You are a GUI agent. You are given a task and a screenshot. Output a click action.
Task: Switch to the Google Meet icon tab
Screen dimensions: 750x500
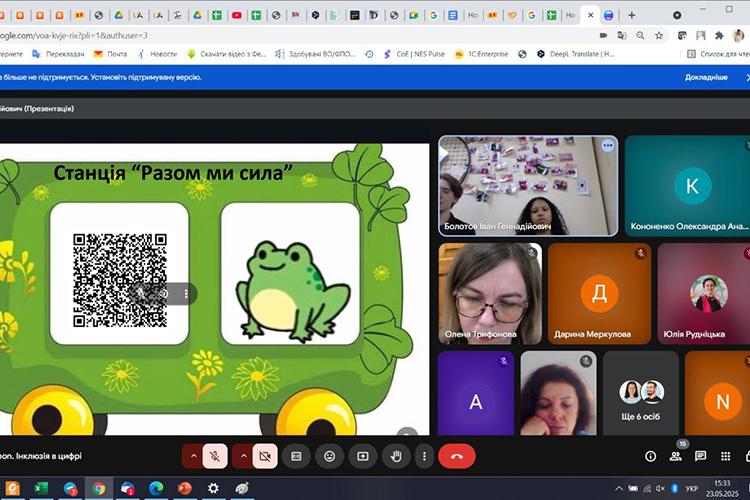(413, 15)
